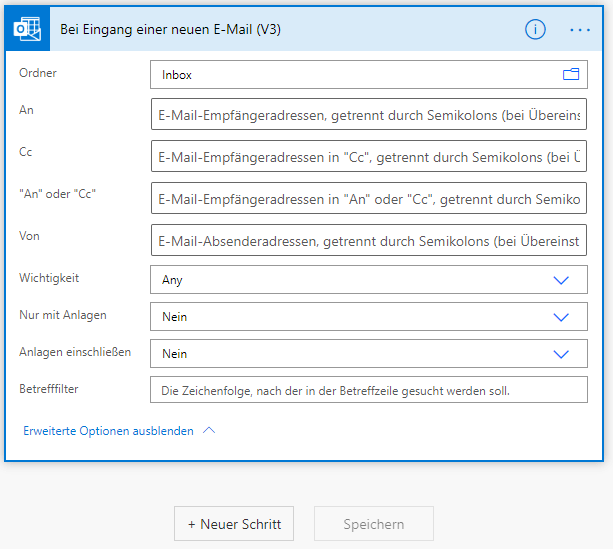Open the folder picker icon in Ordner
The image size is (613, 549).
[571, 74]
